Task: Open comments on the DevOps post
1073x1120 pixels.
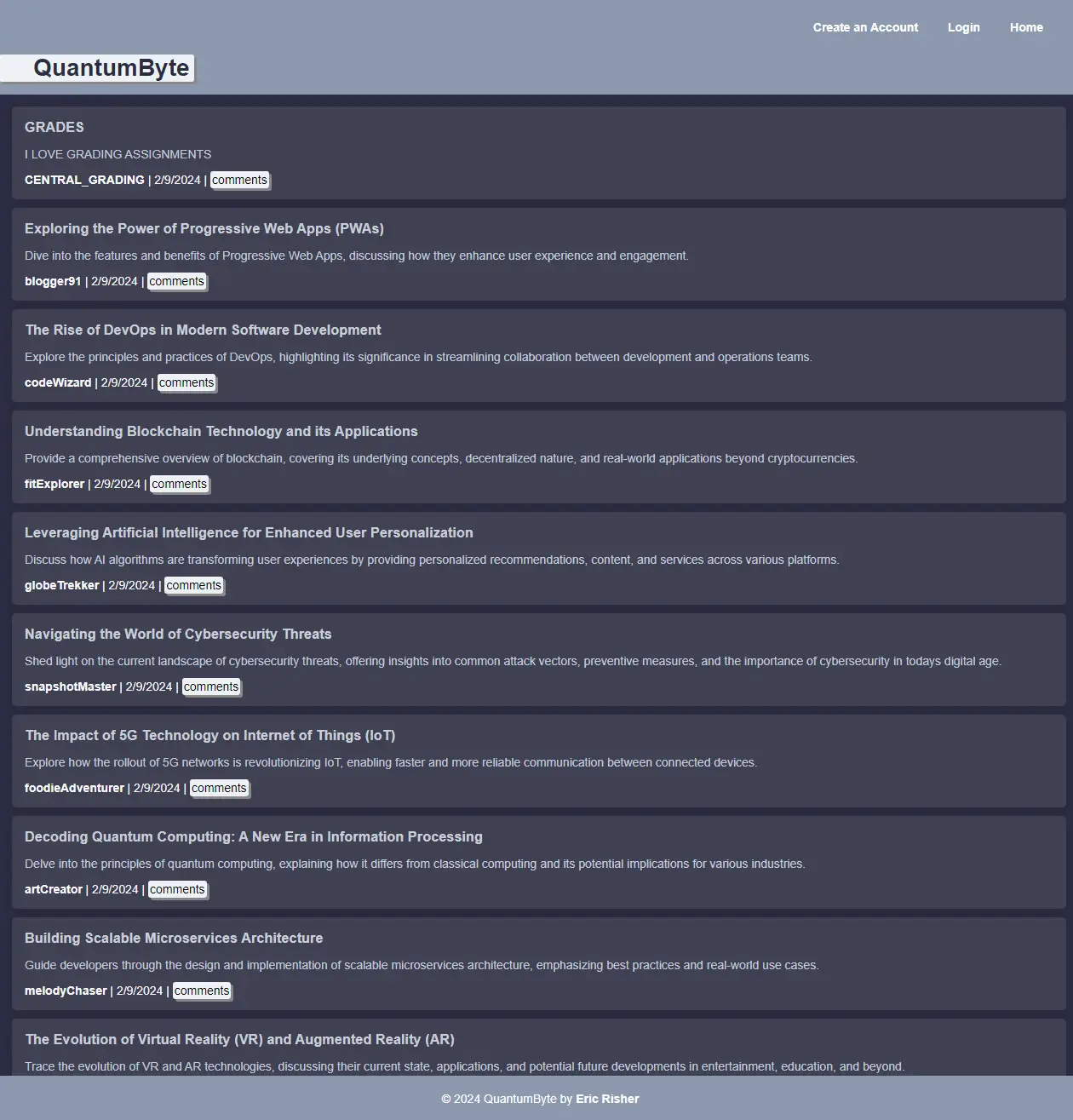Action: (x=186, y=382)
